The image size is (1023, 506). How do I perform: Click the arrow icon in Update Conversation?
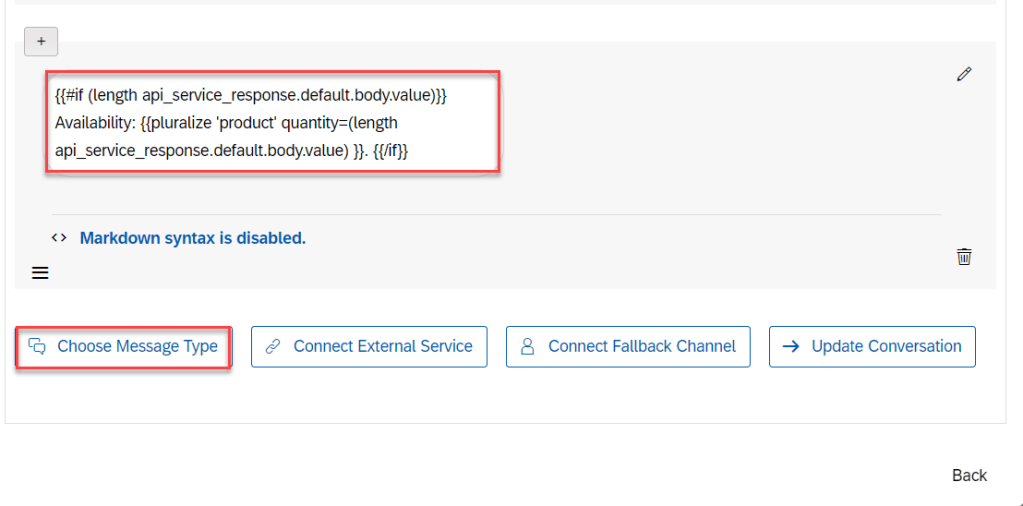pyautogui.click(x=790, y=347)
